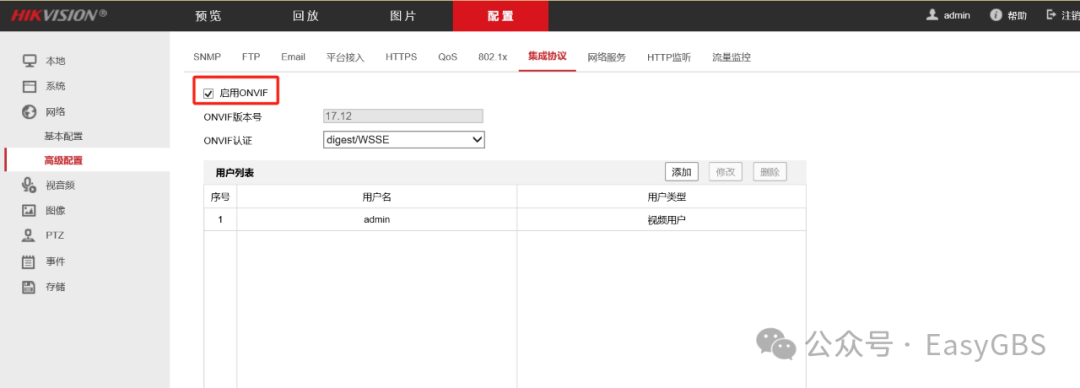Click the 注销 logout icon in header
This screenshot has width=1080, height=388.
[1050, 14]
